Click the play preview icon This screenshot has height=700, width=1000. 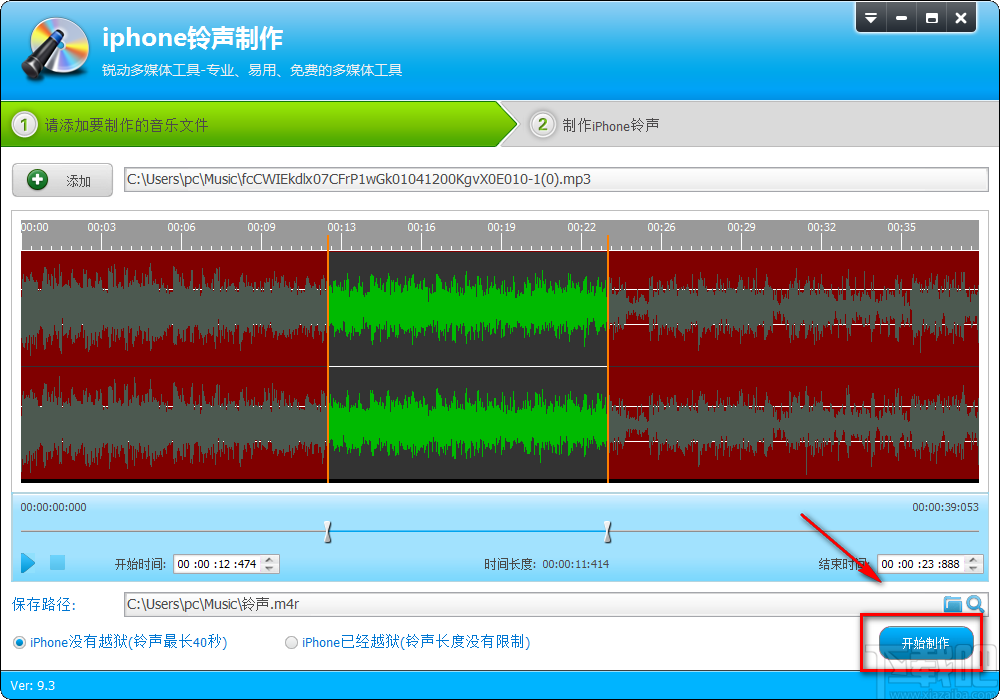coord(27,563)
